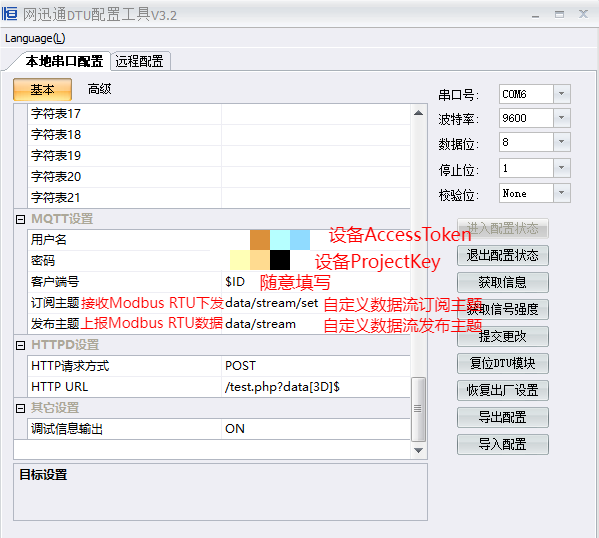599x538 pixels.
Task: Open the 串口号 COM6 dropdown
Action: 562,94
